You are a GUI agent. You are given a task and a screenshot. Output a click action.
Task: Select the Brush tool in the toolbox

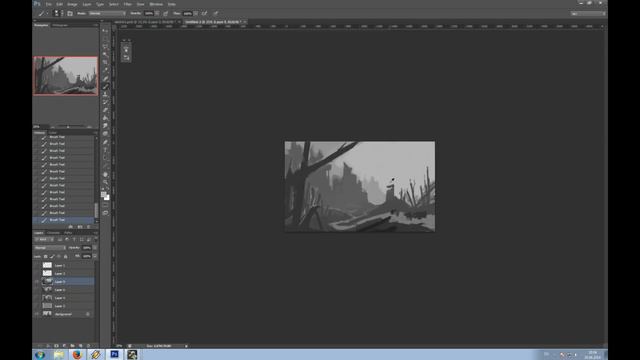[105, 86]
